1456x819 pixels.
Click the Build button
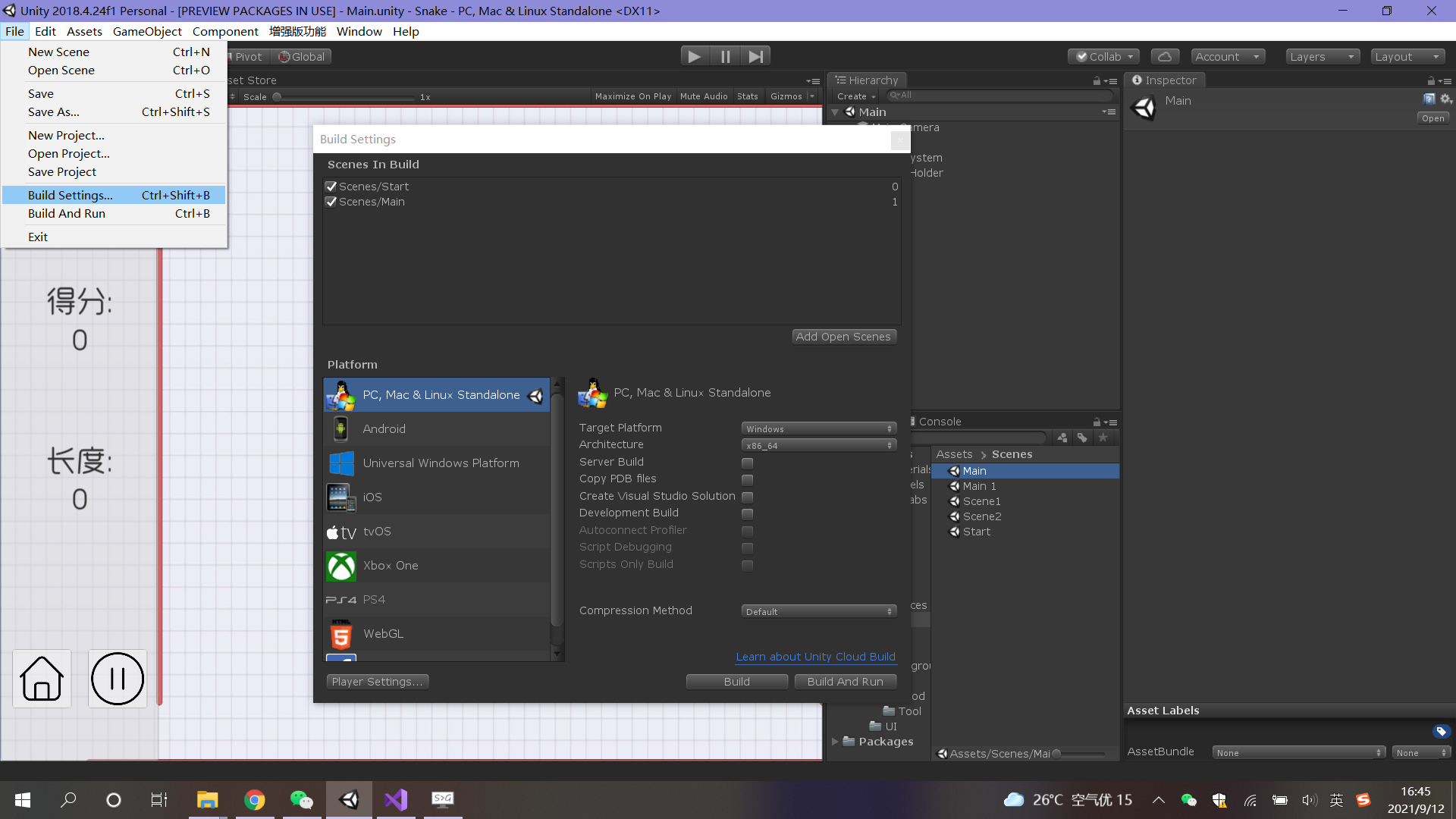(x=737, y=682)
